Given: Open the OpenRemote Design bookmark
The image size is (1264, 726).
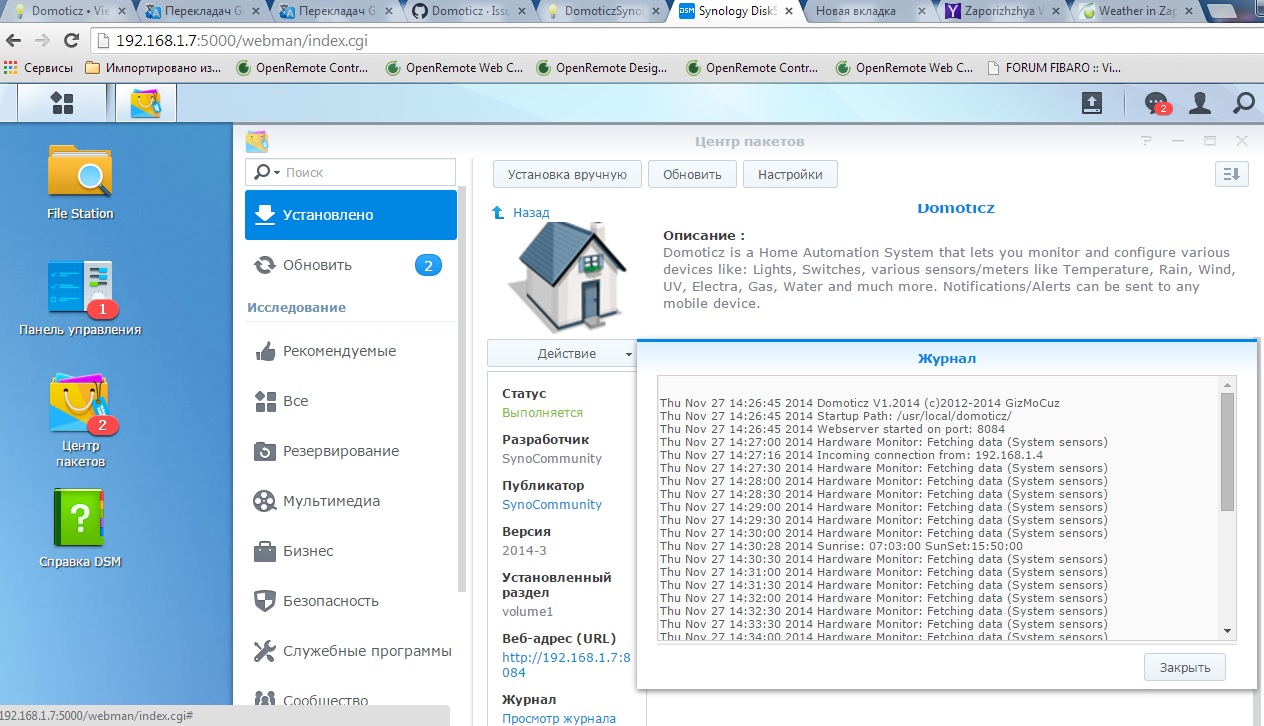Looking at the screenshot, I should (603, 68).
